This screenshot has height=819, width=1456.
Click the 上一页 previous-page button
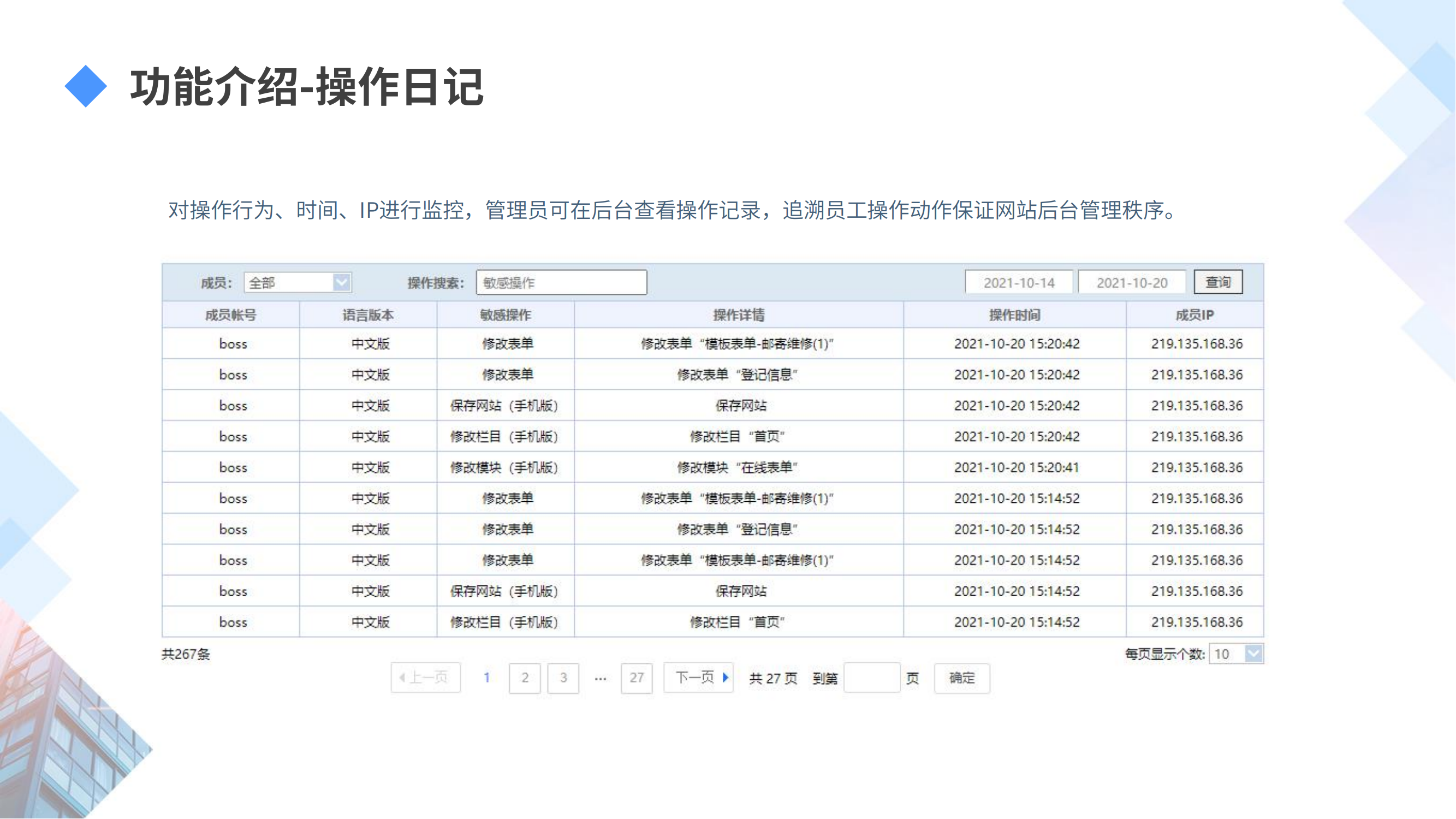tap(426, 678)
